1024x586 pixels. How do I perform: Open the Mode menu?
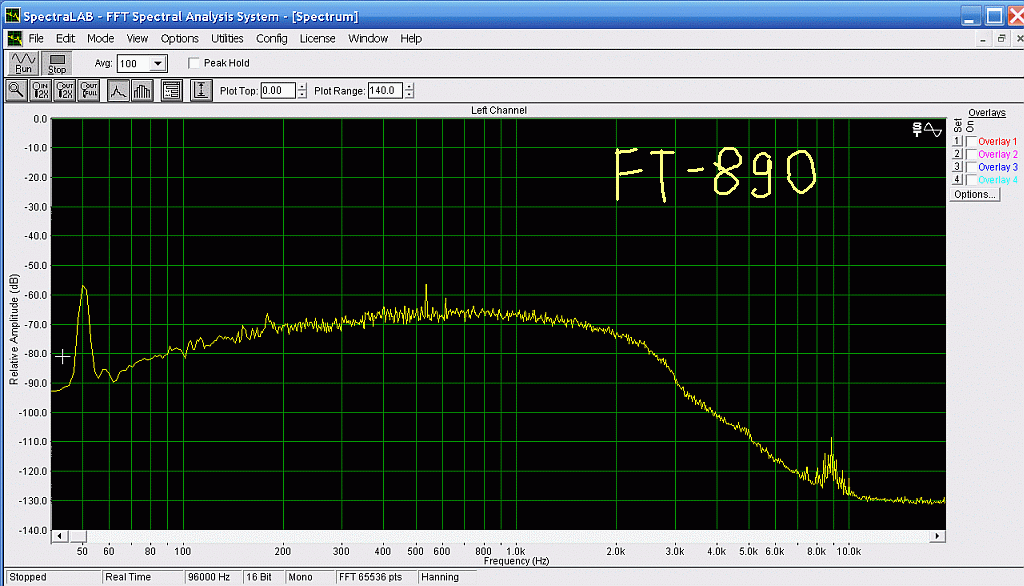tap(101, 39)
